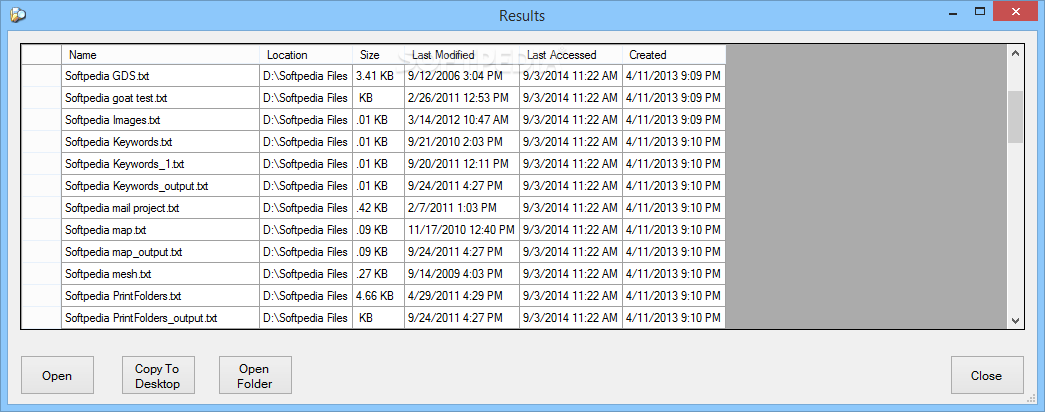Click Created cell in Softpedia GDS.txt row
1045x412 pixels.
click(674, 76)
